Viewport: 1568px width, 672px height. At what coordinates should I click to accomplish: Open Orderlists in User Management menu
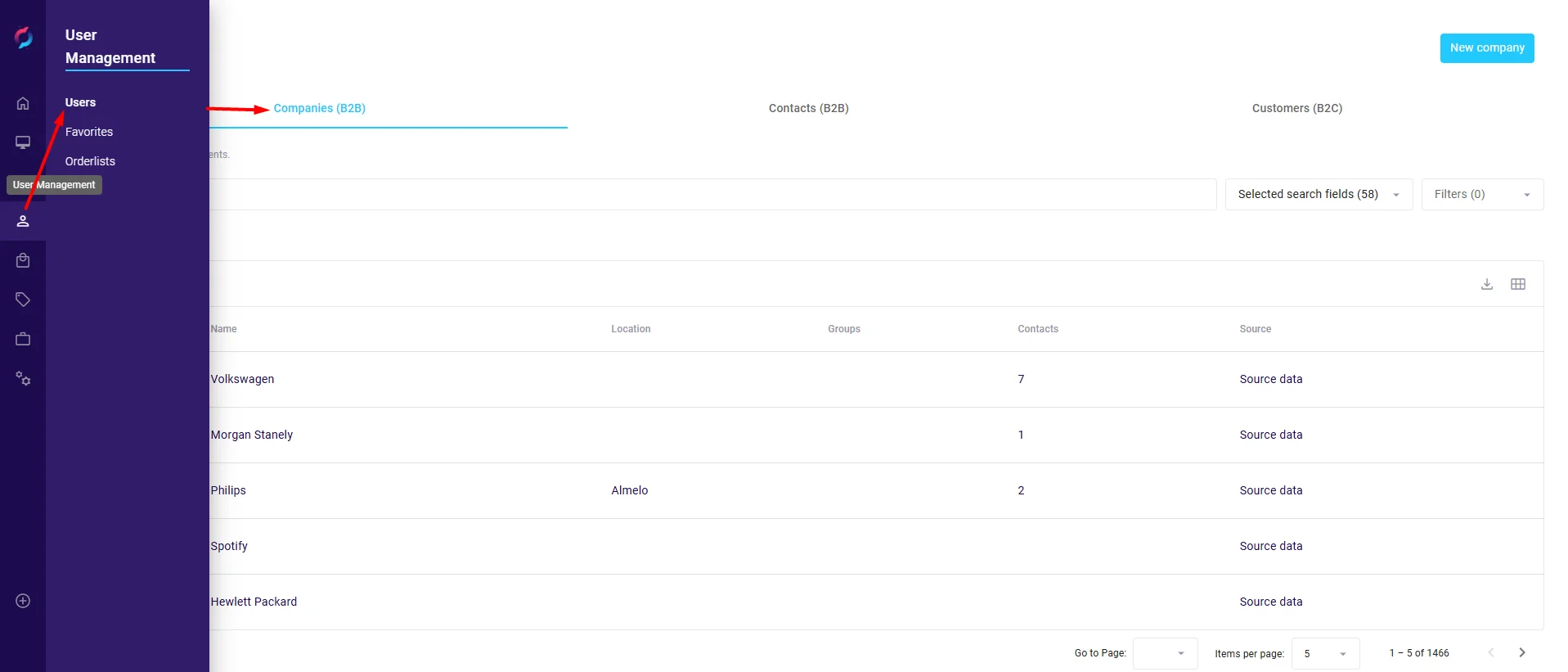[90, 161]
